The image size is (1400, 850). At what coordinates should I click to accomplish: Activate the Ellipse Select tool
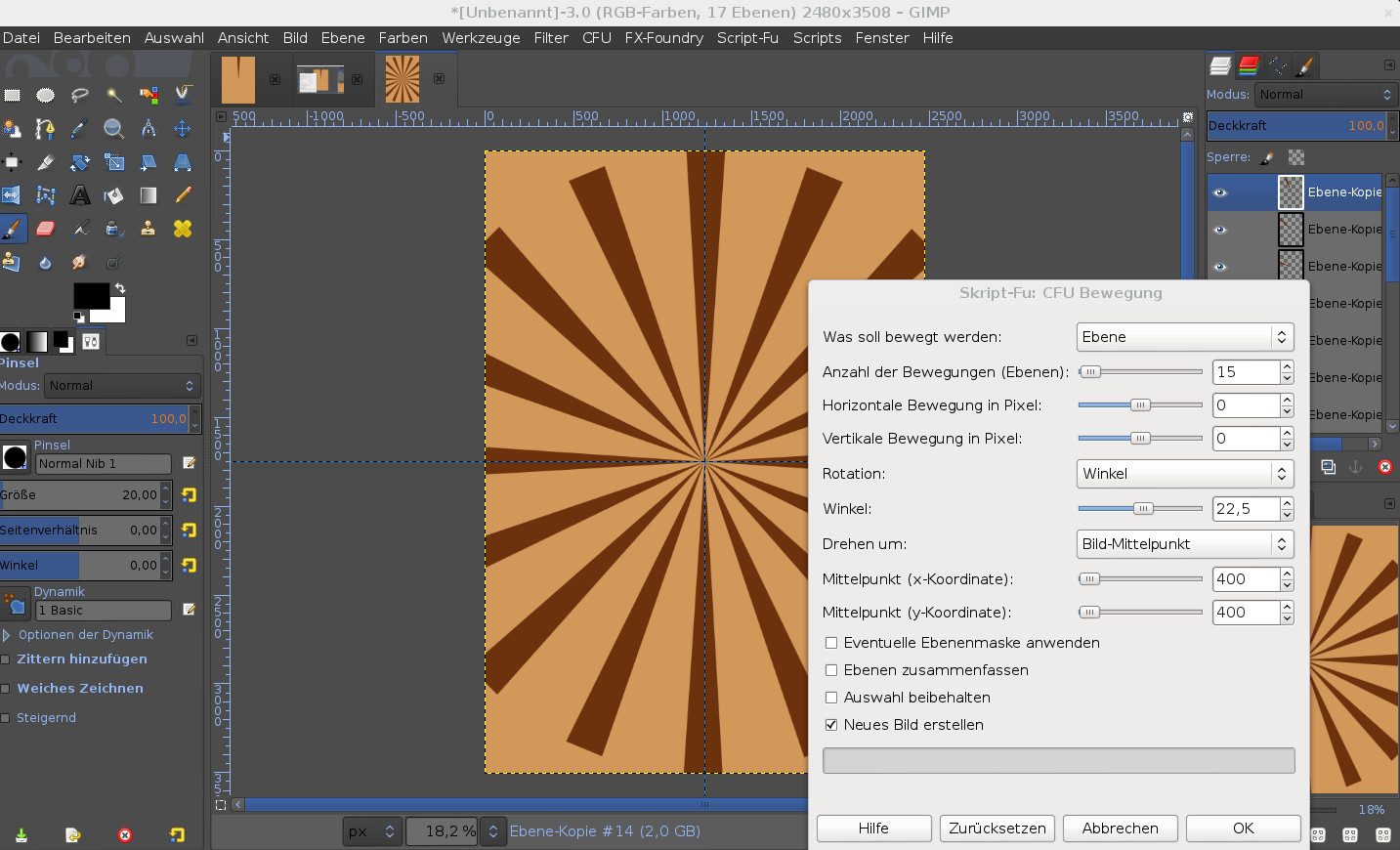pos(46,96)
